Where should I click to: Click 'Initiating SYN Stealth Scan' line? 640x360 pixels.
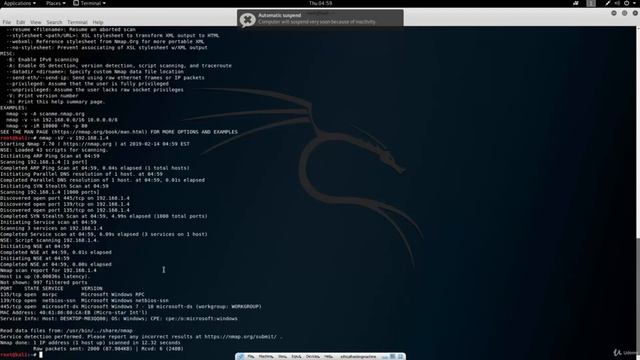click(x=54, y=186)
